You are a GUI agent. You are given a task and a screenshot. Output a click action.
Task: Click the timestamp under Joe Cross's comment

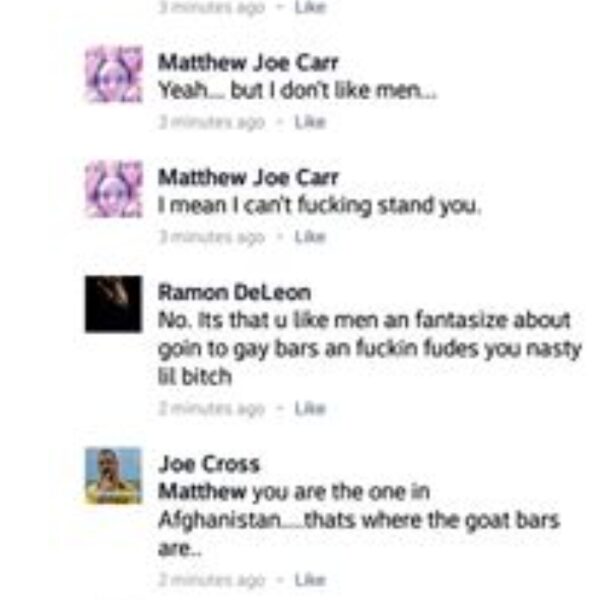click(x=212, y=580)
